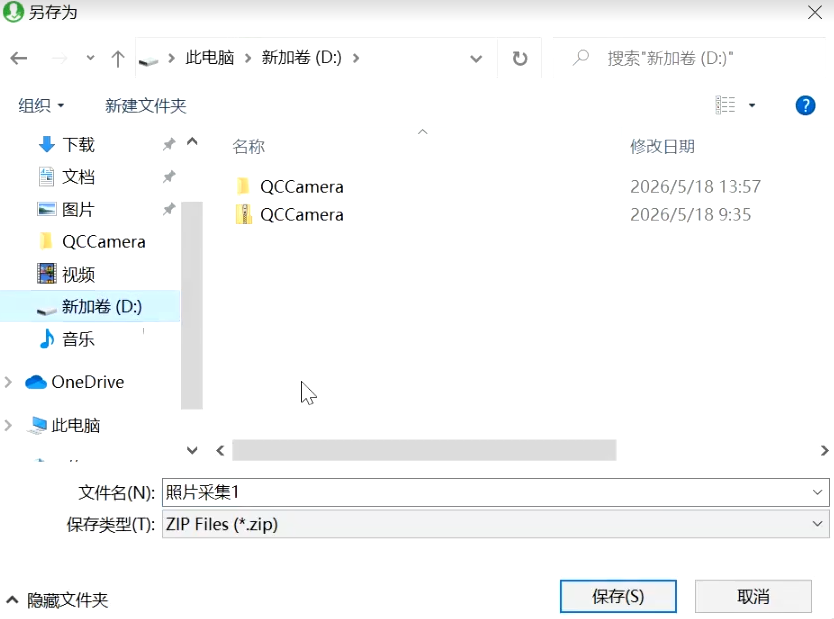Viewport: 834px width, 619px height.
Task: Create a folder with 新建文件夹
Action: click(x=145, y=105)
